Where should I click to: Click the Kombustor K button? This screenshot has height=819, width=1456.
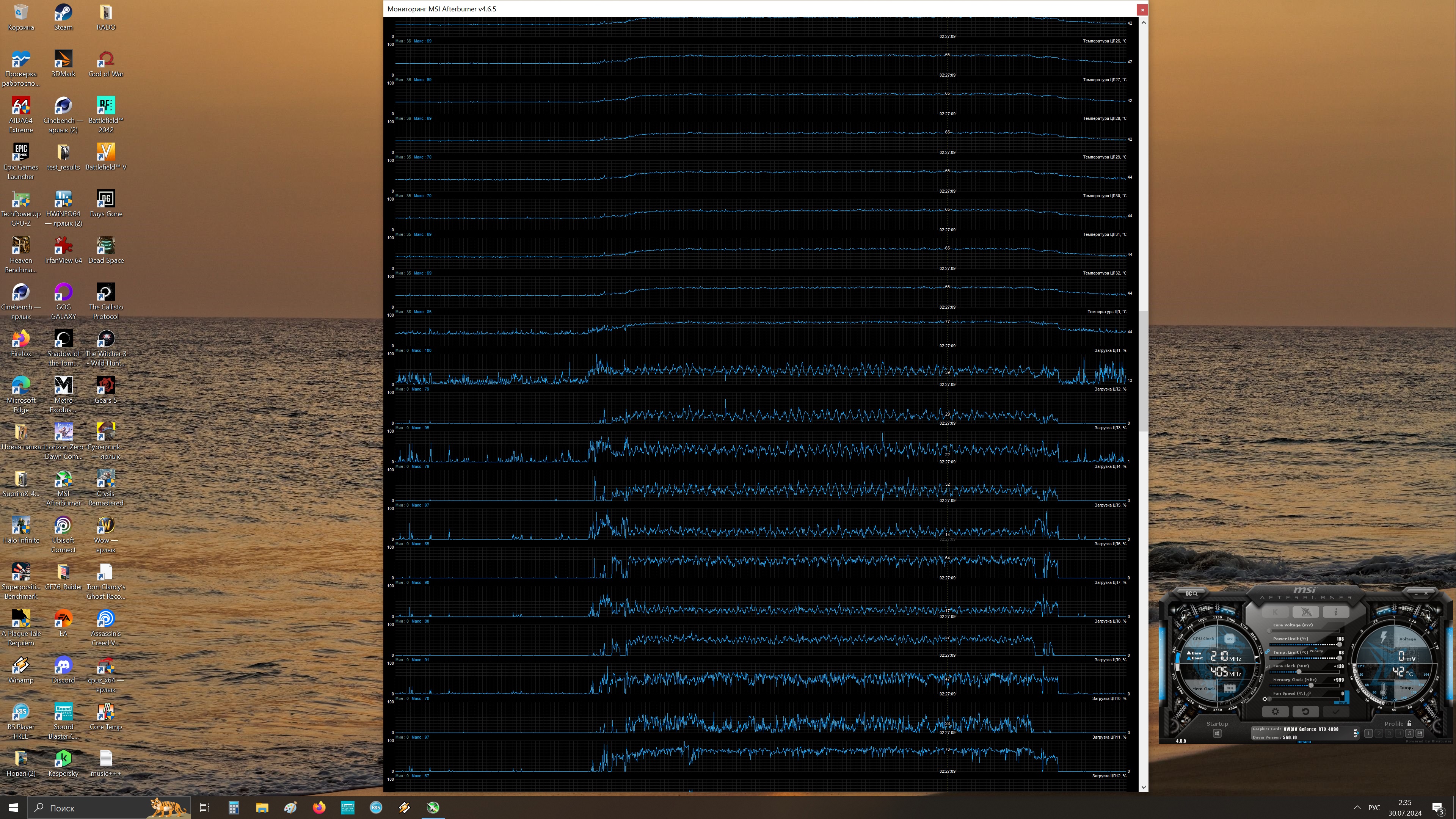click(x=1276, y=612)
